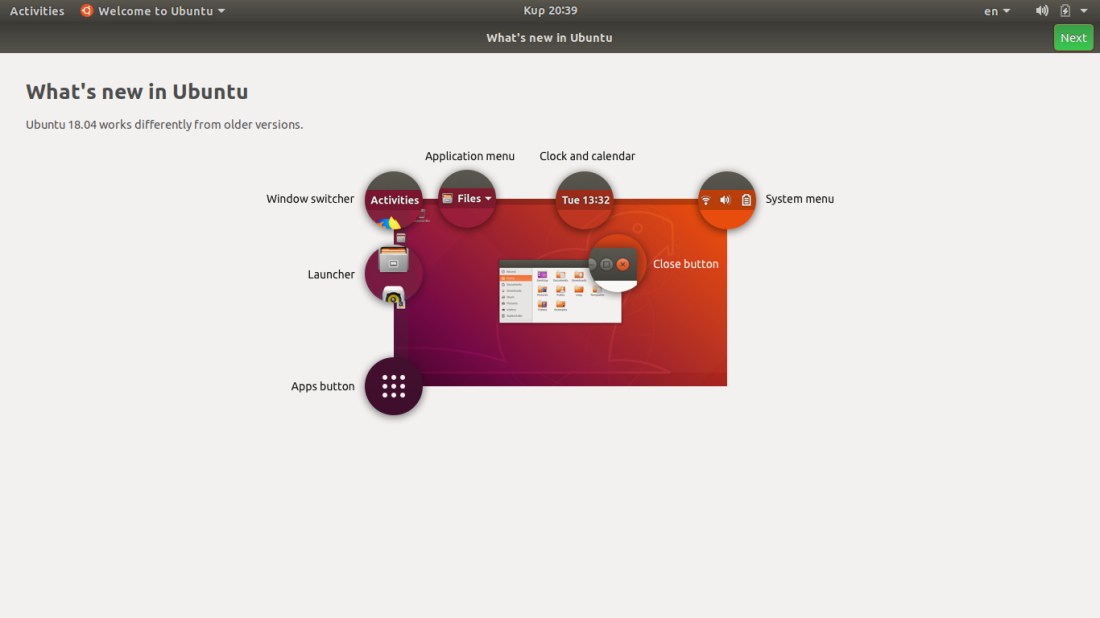The height and width of the screenshot is (618, 1100).
Task: Click the clipboard-style battery icon in the illustration
Action: coord(746,200)
